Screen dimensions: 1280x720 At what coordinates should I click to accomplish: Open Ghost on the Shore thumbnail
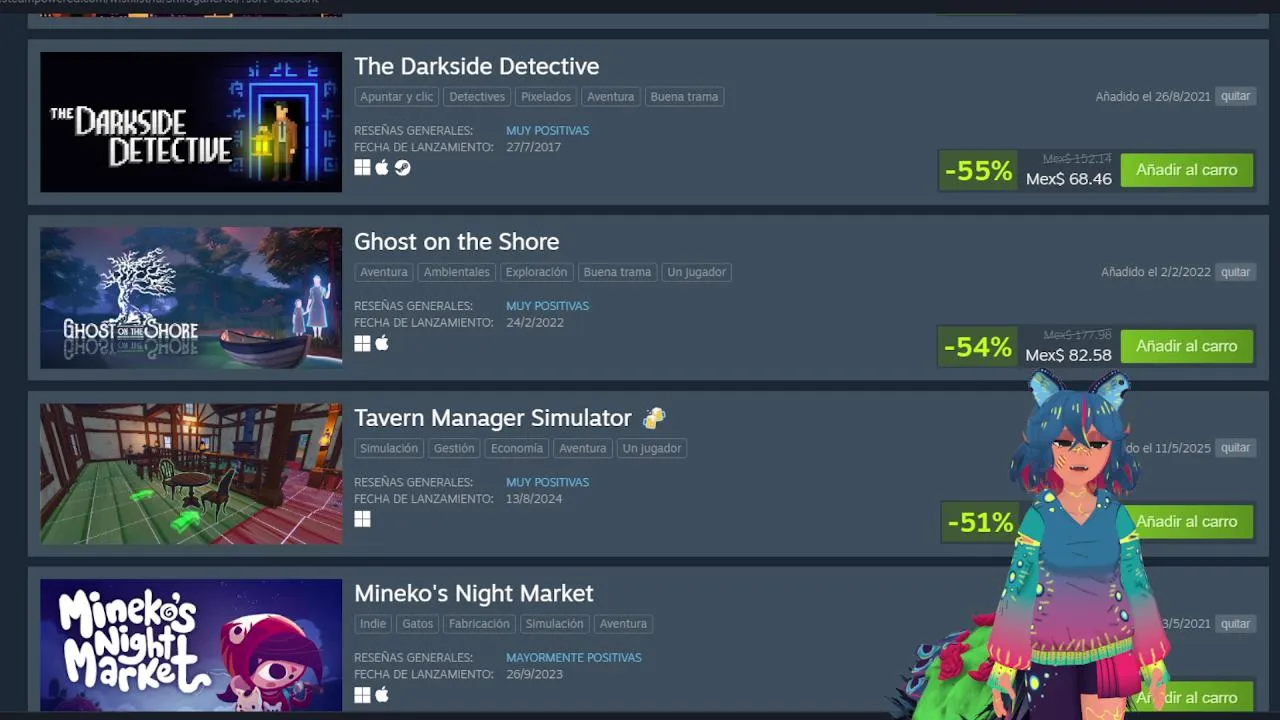[191, 298]
